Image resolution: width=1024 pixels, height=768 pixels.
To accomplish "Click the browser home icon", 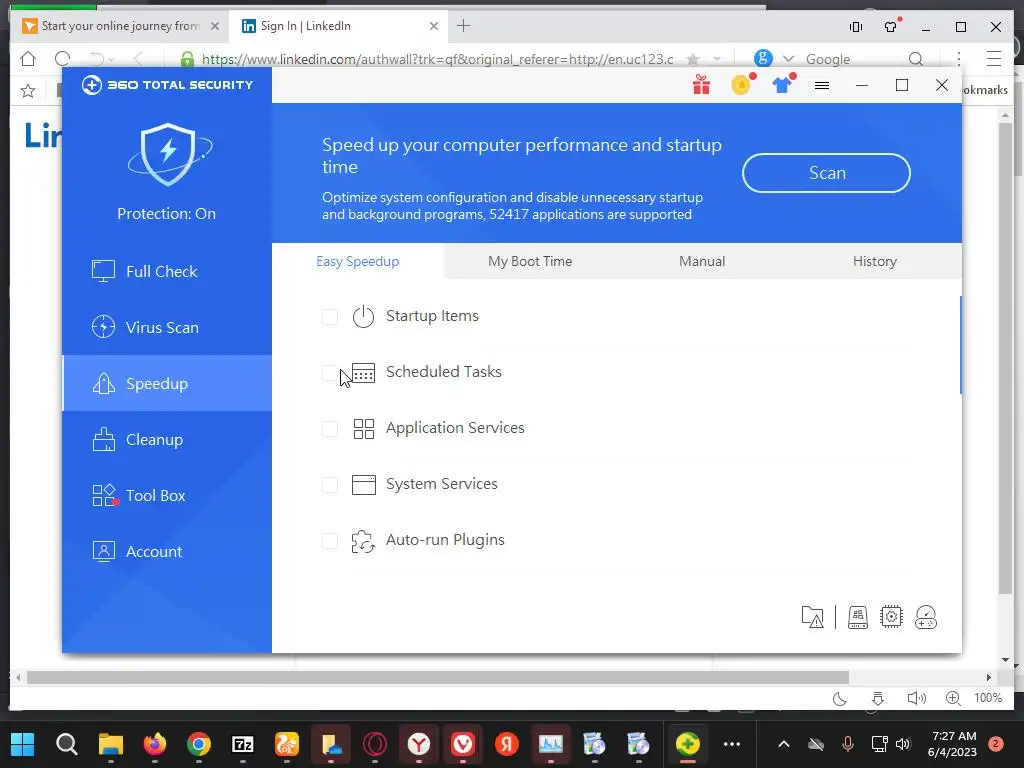I will [x=28, y=59].
